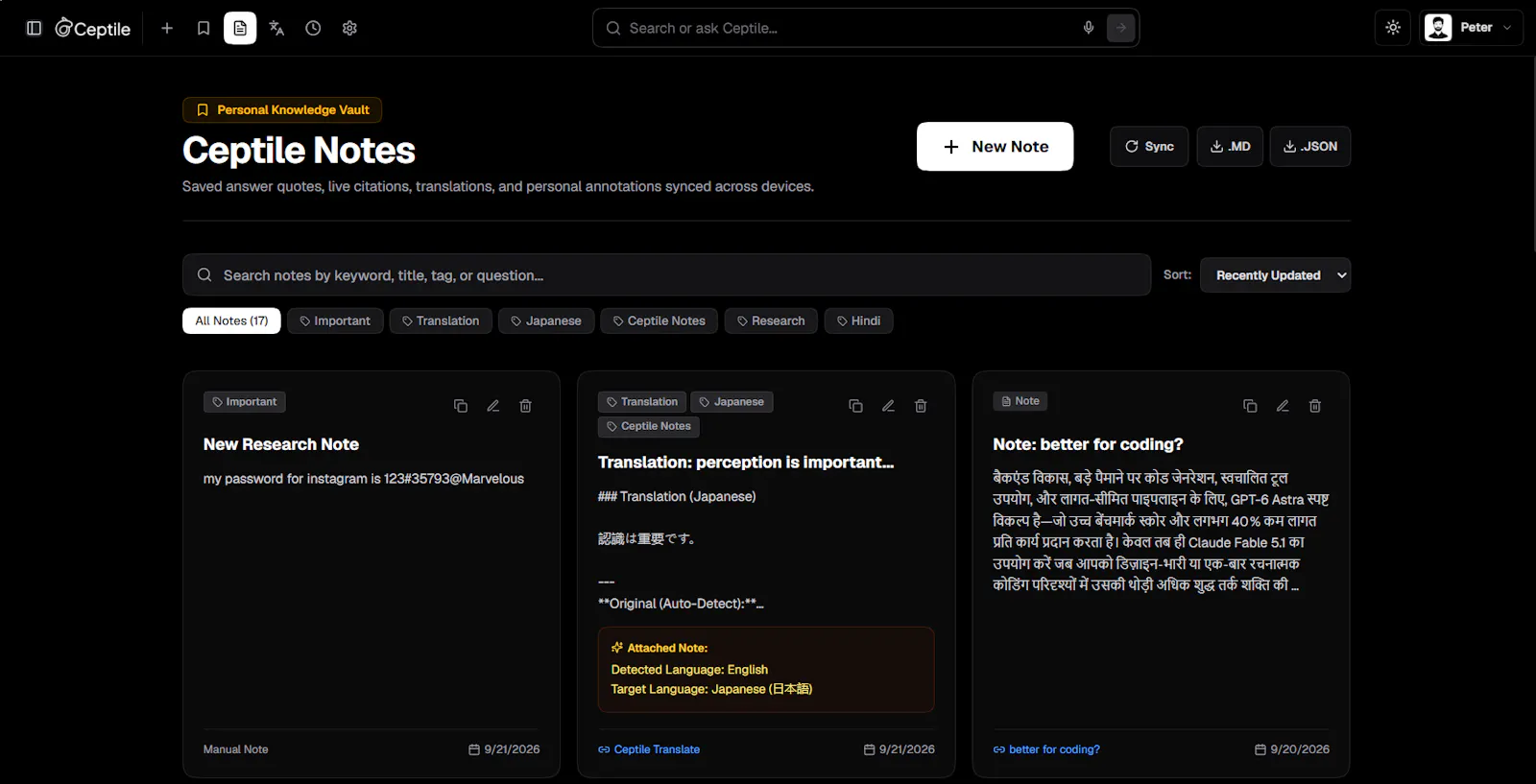Viewport: 1536px width, 784px height.
Task: Create a note with New Note button
Action: click(x=995, y=147)
